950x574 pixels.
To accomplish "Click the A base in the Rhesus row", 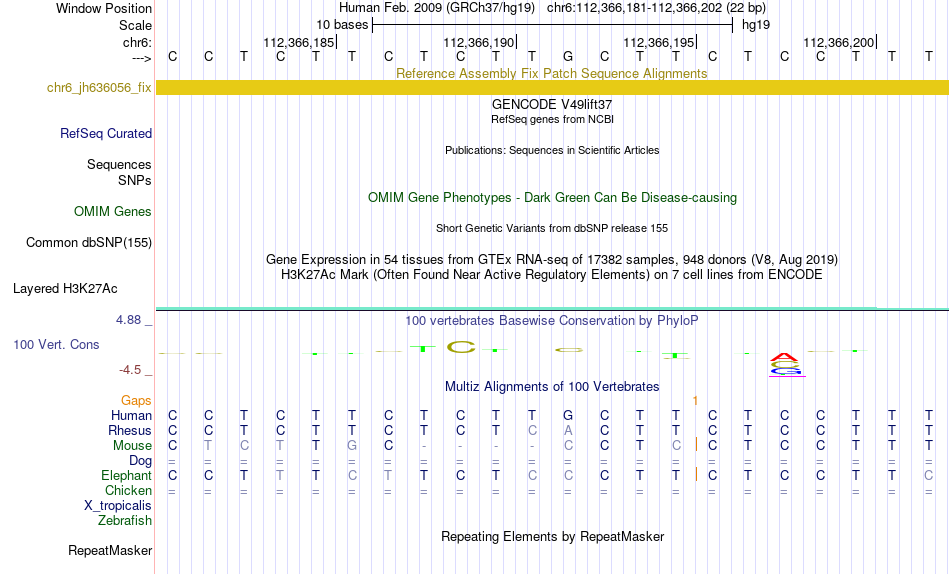I will 568,430.
